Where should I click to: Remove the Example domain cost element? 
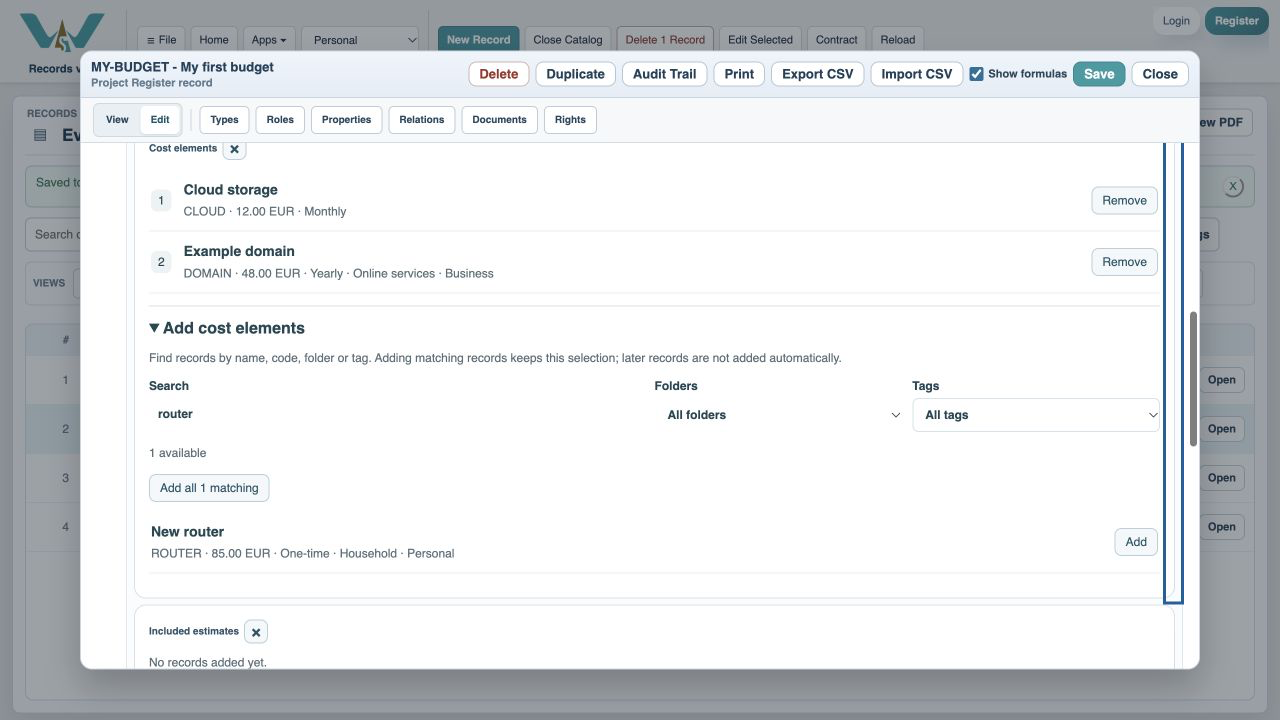(1124, 262)
